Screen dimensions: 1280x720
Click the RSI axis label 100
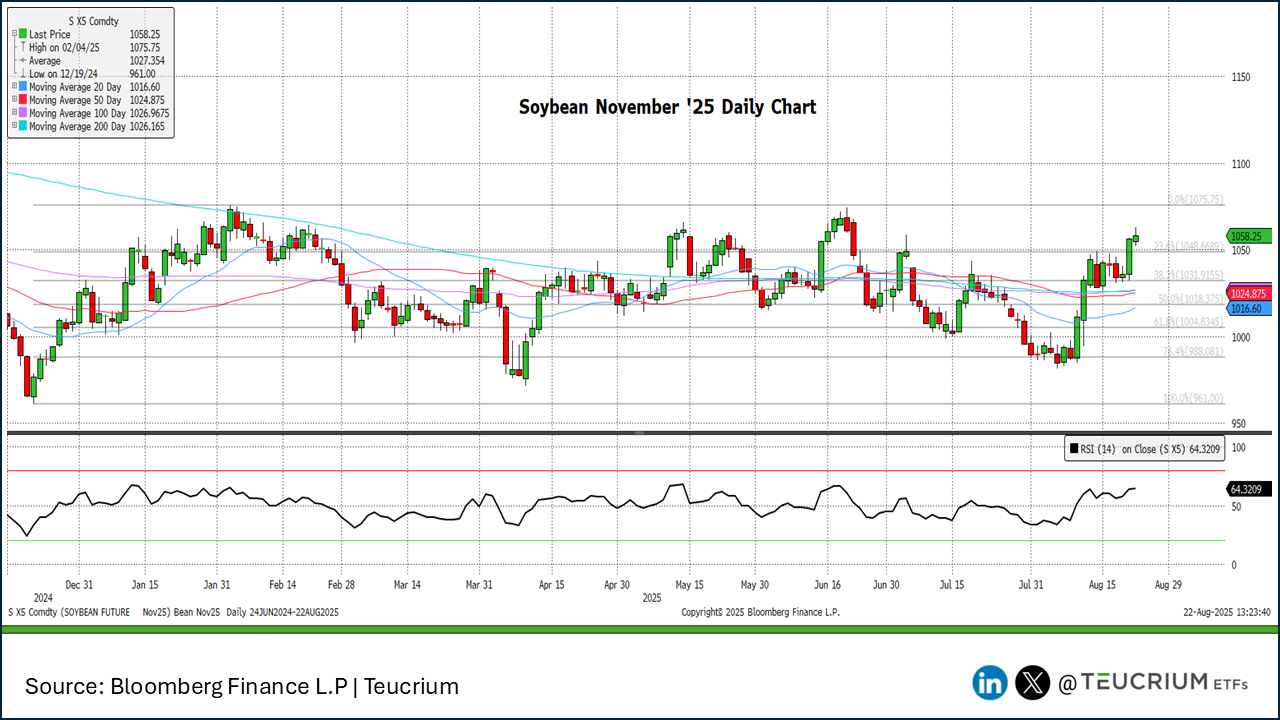coord(1241,447)
